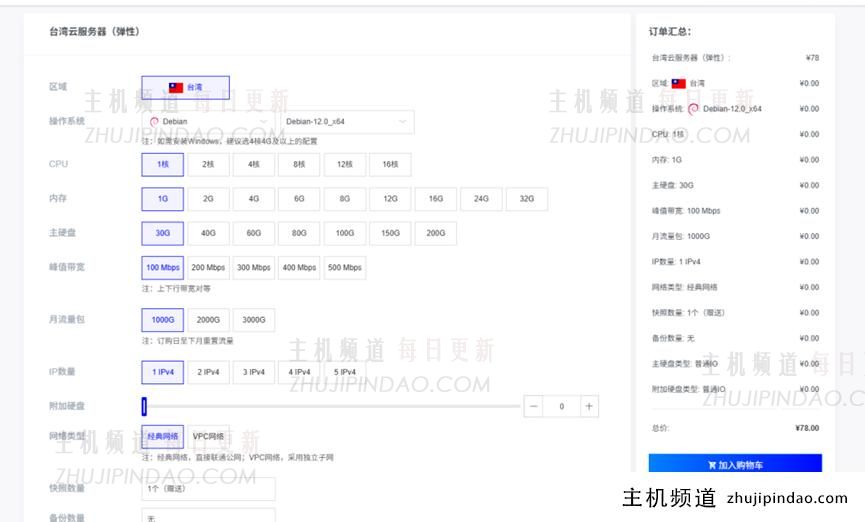Focus the additional disk value field
Image resolution: width=865 pixels, height=522 pixels.
562,406
